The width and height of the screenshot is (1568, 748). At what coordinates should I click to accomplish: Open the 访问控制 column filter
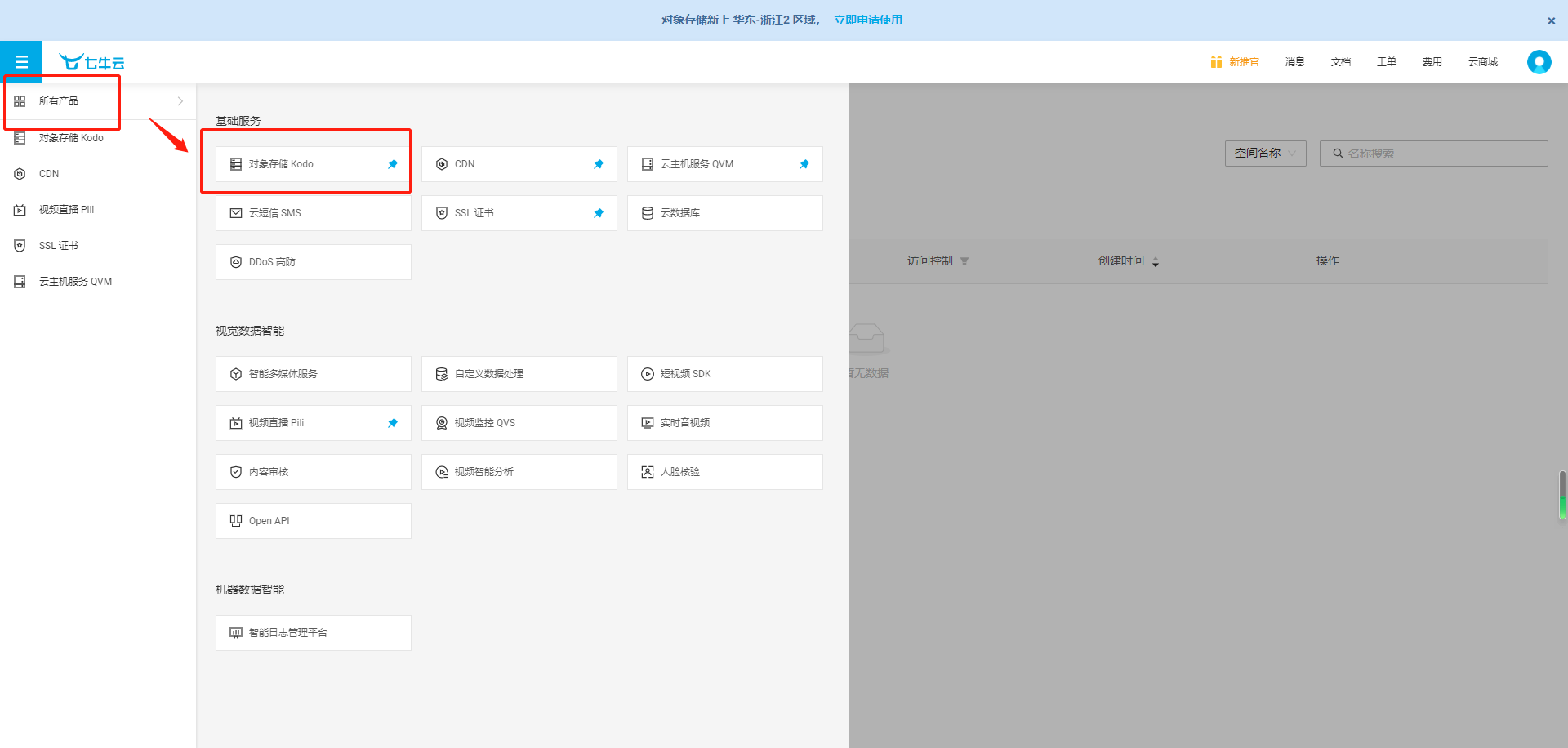pos(964,261)
